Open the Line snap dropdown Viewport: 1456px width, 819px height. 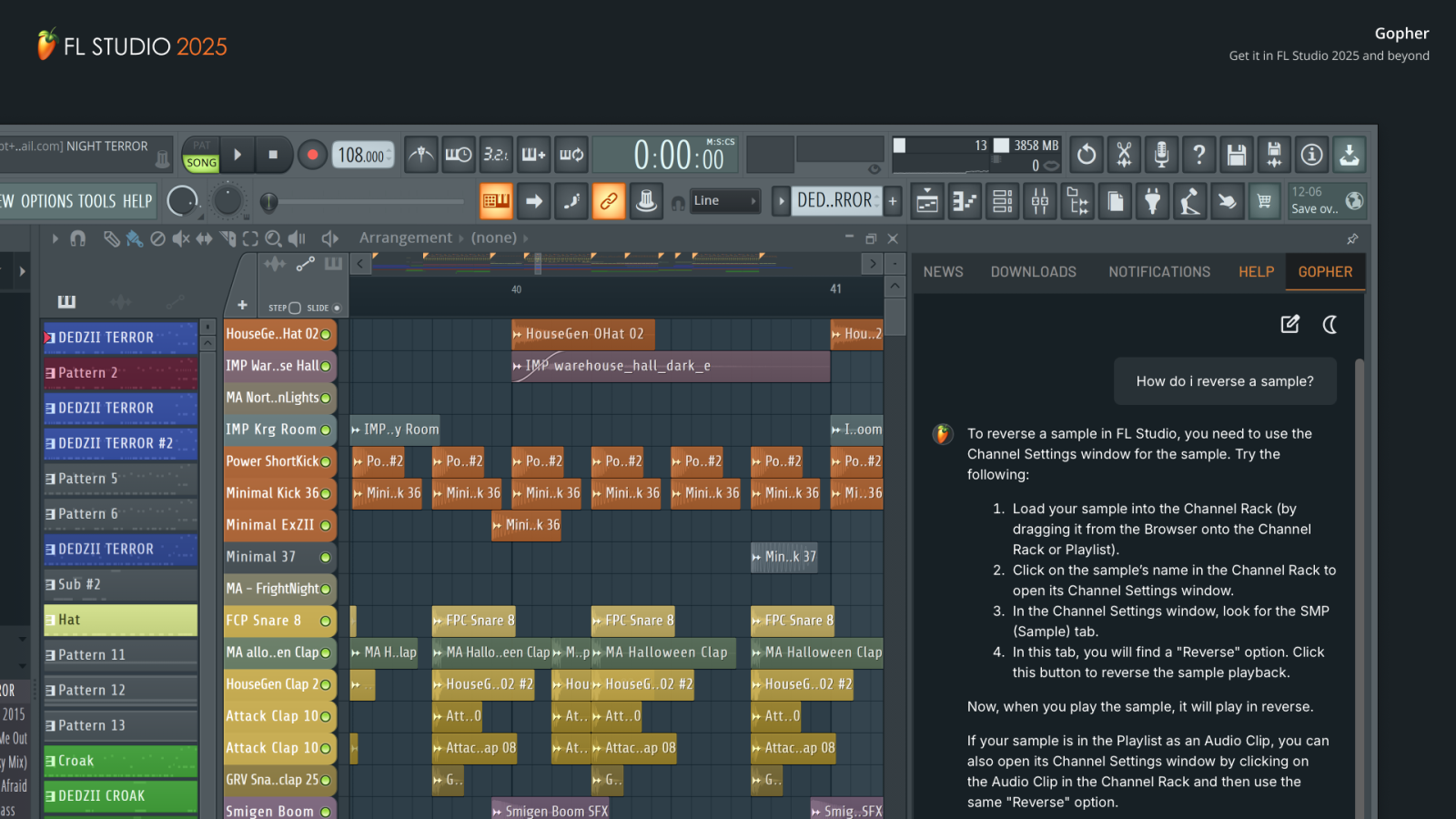(x=725, y=200)
